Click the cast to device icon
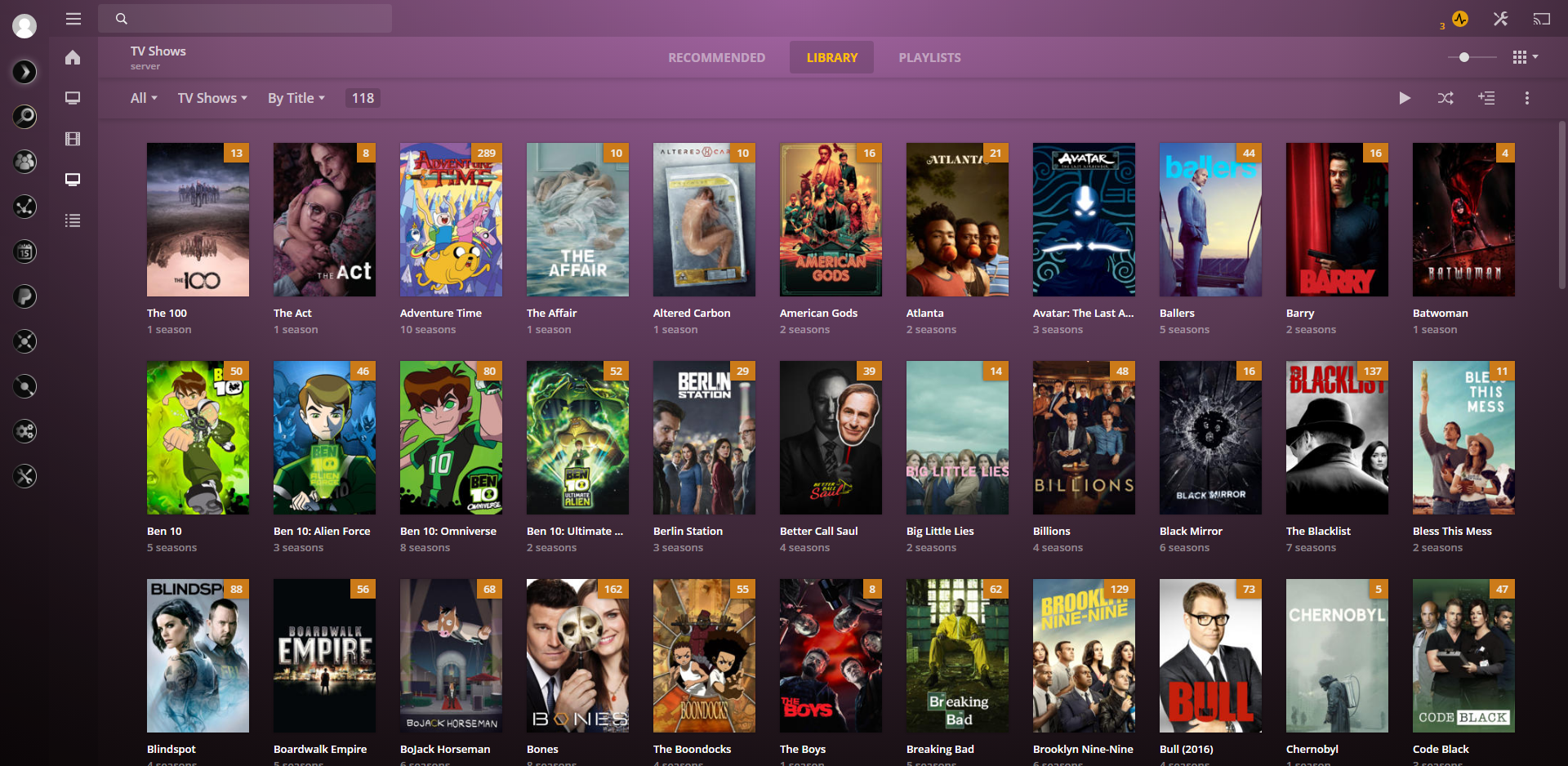Screen dimensions: 1568x766 pos(1541,19)
